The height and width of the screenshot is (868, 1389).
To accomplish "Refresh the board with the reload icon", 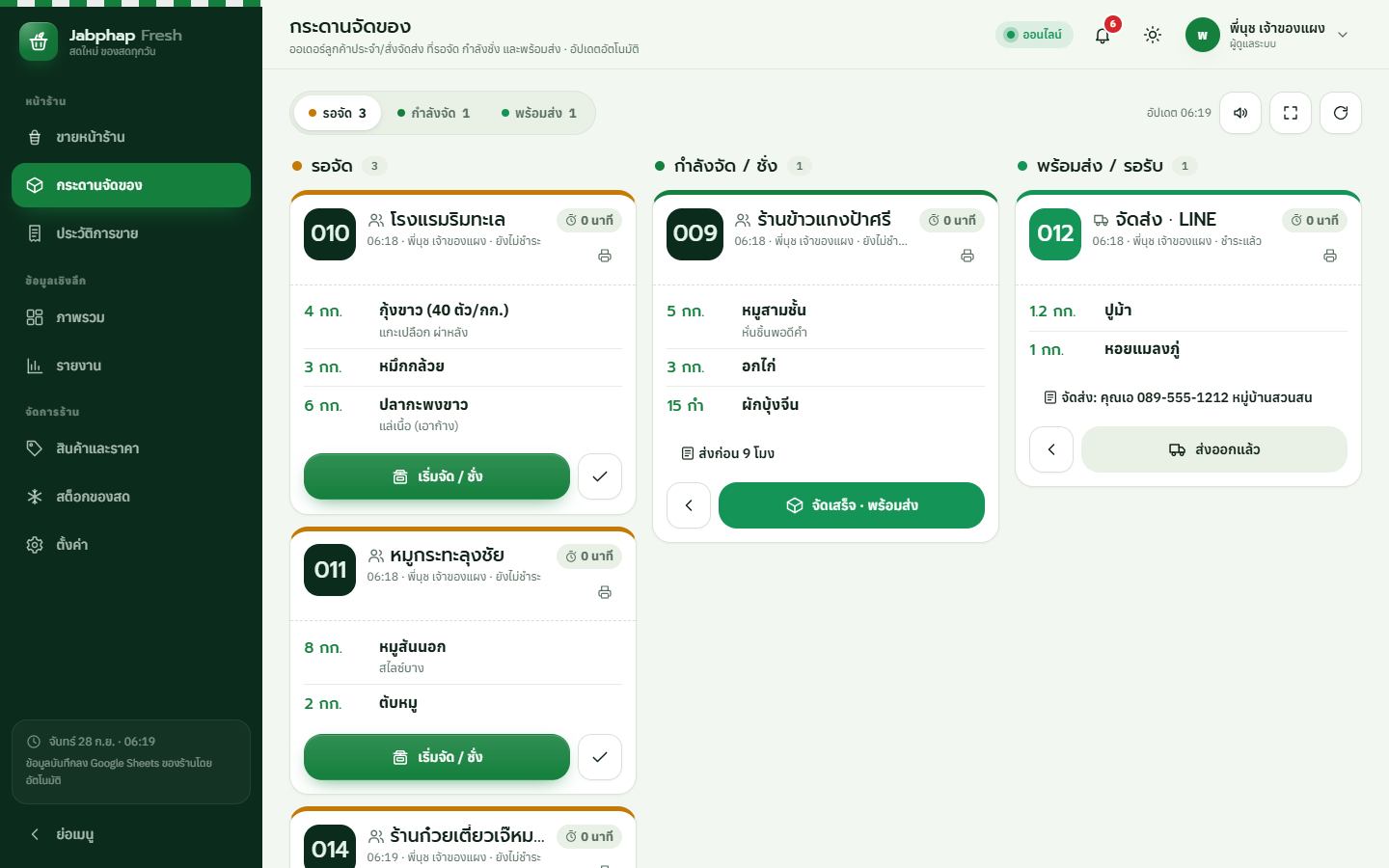I will pyautogui.click(x=1341, y=113).
